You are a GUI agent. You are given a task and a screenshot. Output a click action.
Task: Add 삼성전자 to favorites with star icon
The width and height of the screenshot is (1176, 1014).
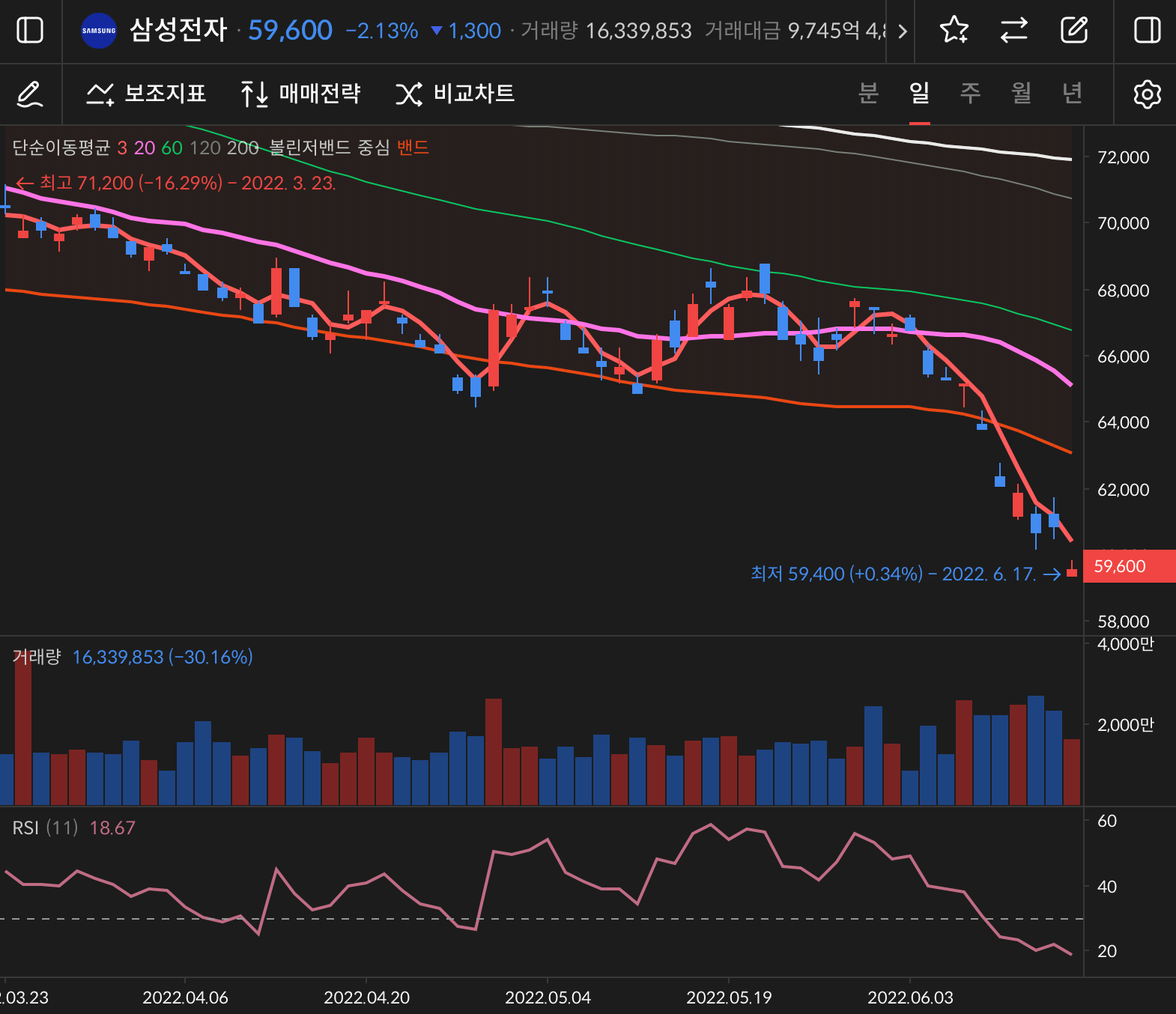pos(954,31)
